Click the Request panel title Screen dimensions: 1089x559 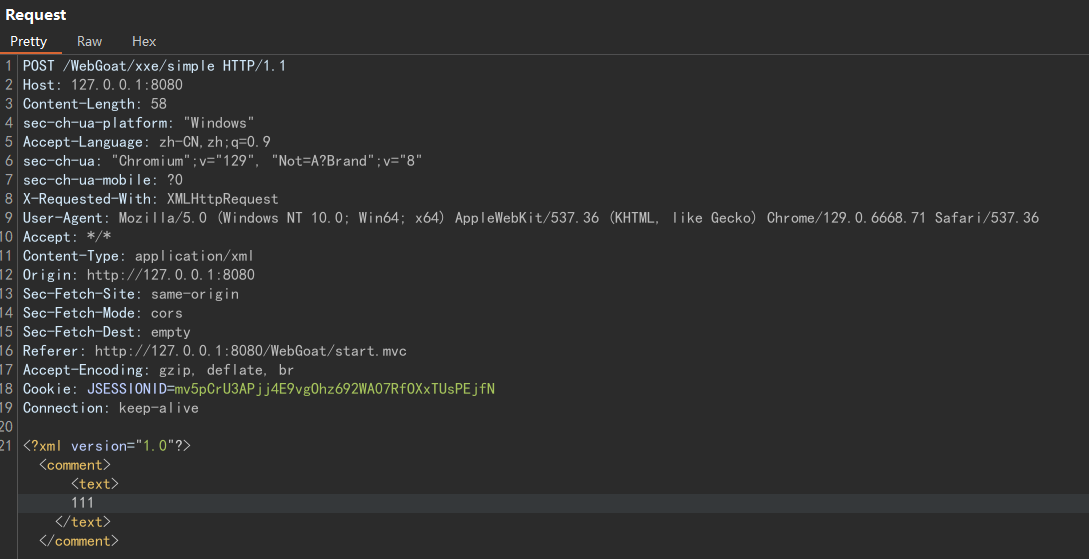pos(36,15)
